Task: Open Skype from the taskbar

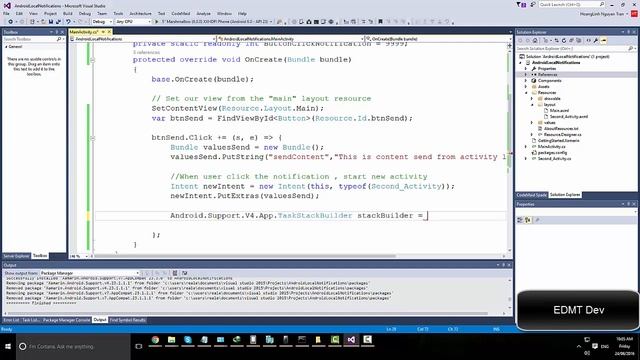Action: click(188, 340)
